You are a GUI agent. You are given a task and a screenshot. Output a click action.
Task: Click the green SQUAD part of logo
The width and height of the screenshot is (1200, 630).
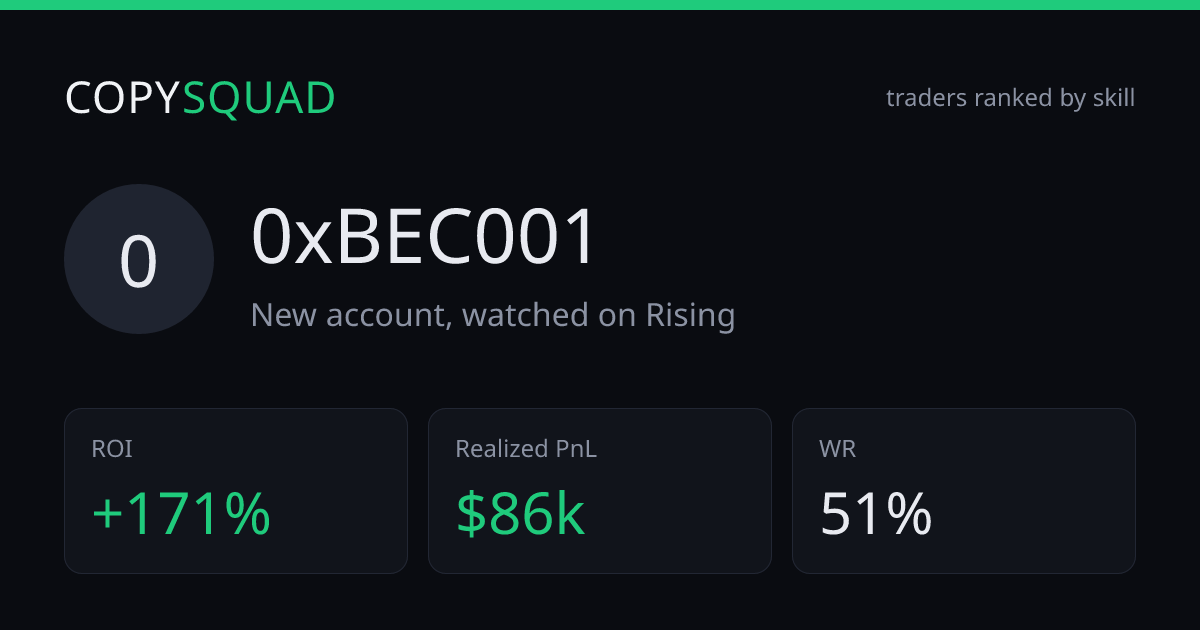(x=259, y=98)
